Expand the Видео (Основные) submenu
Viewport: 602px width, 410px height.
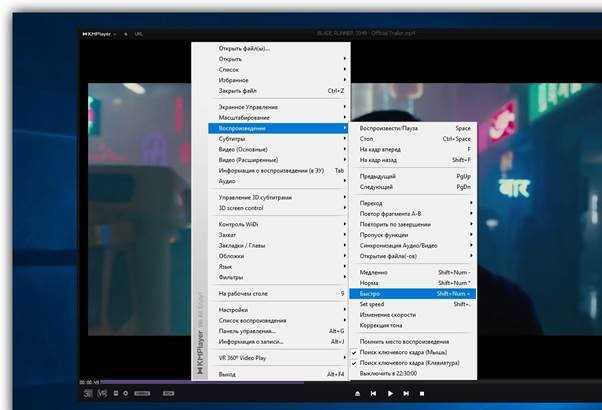(x=278, y=149)
